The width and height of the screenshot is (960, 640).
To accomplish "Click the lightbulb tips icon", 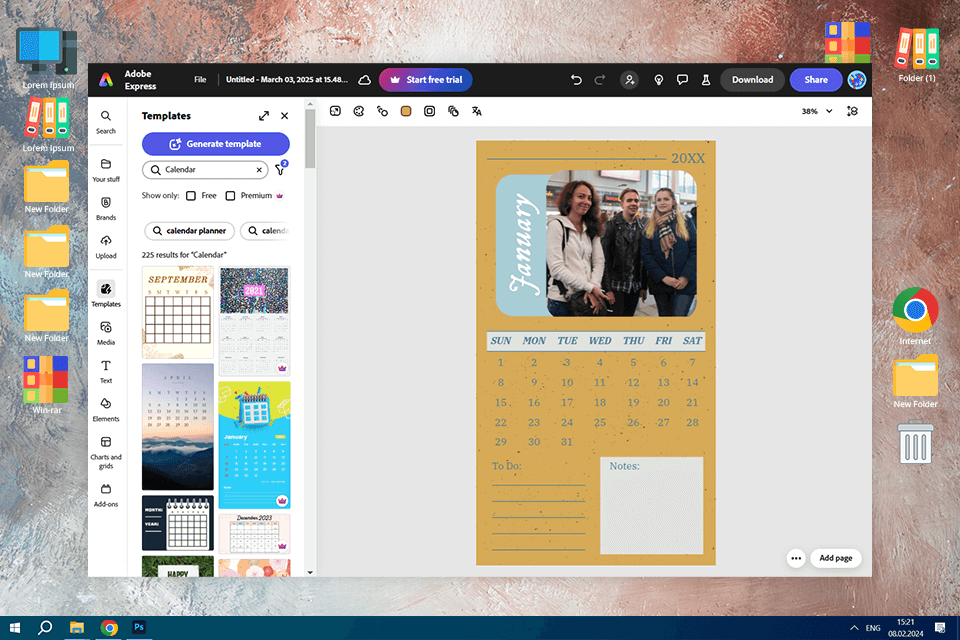I will [659, 80].
